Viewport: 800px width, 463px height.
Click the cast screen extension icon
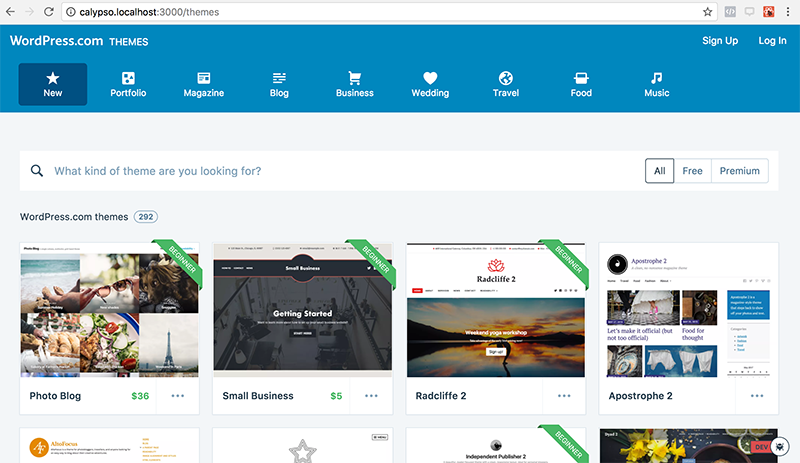point(749,12)
